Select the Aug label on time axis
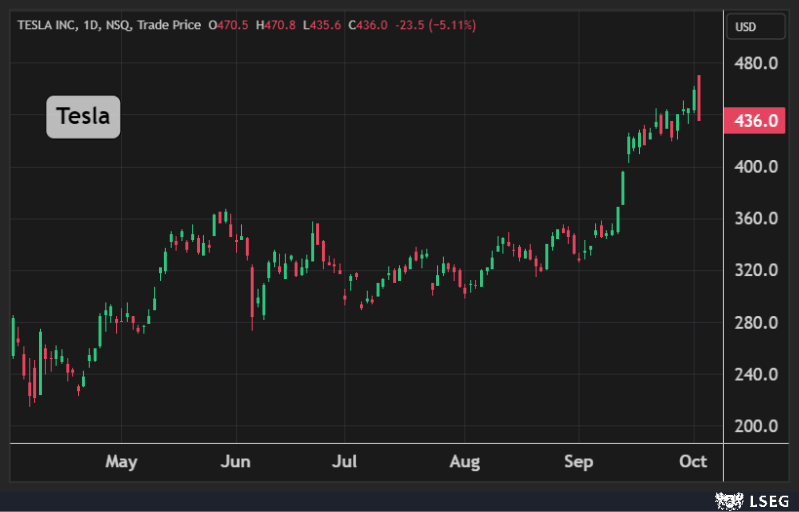Viewport: 799px width, 512px height. click(465, 462)
